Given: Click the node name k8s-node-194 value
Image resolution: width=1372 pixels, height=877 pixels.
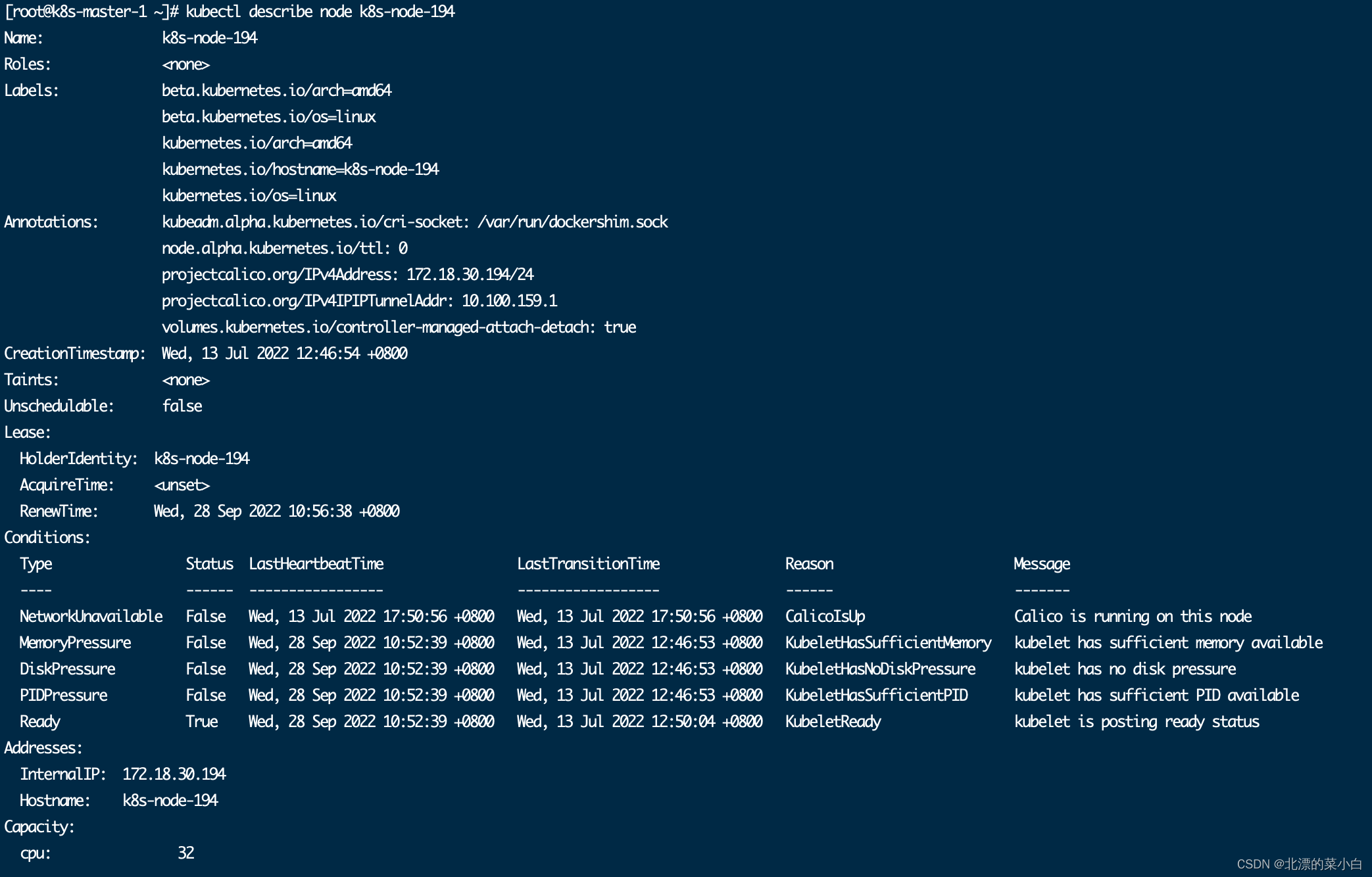Looking at the screenshot, I should click(x=209, y=38).
